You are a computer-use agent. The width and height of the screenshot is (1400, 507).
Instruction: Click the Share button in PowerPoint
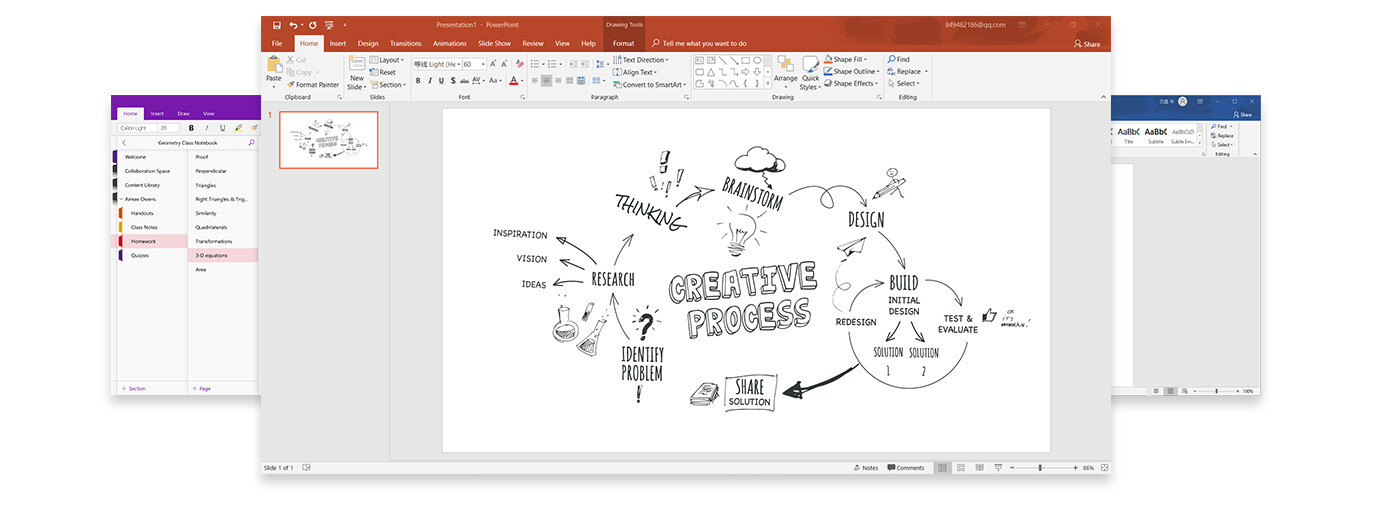tap(1086, 44)
